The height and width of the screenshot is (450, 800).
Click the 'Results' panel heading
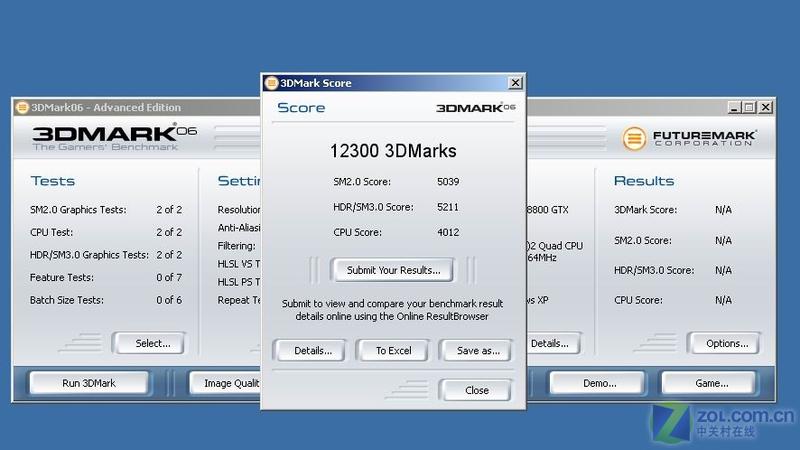tap(644, 181)
